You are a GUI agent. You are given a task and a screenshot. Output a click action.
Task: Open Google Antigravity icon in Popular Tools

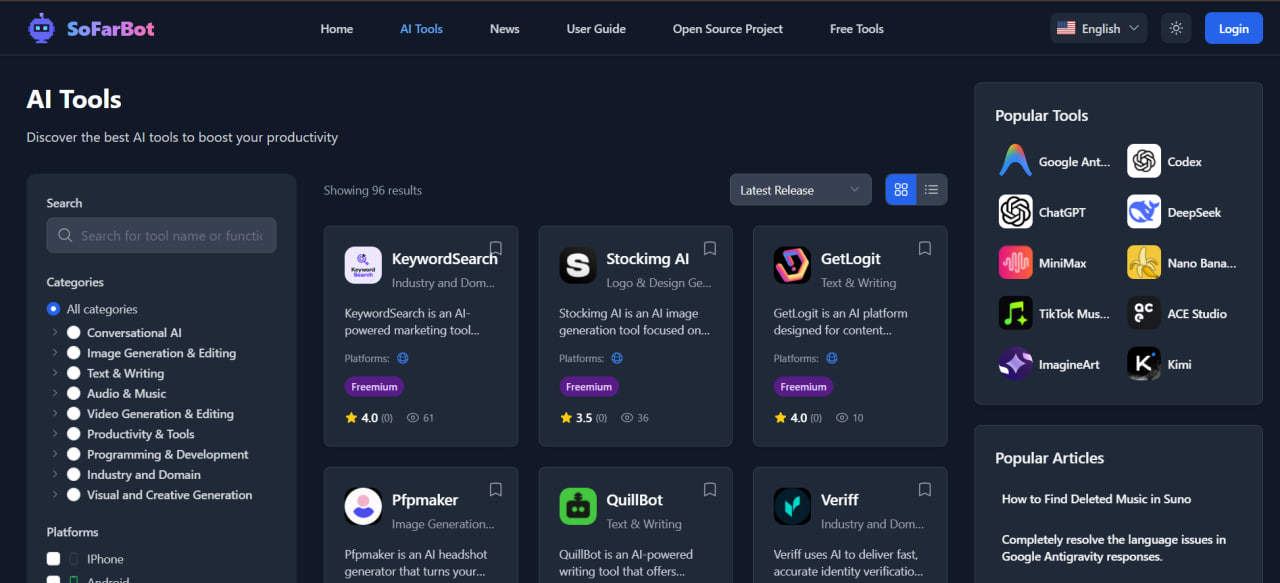pyautogui.click(x=1015, y=161)
